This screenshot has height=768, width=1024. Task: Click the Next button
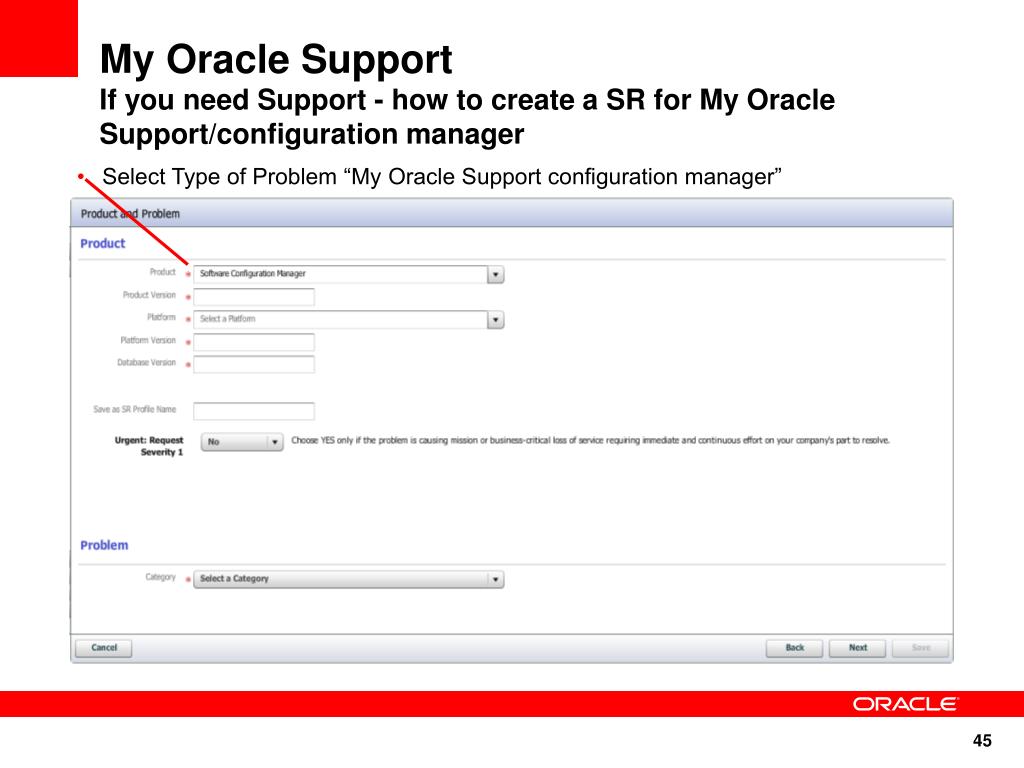[857, 648]
